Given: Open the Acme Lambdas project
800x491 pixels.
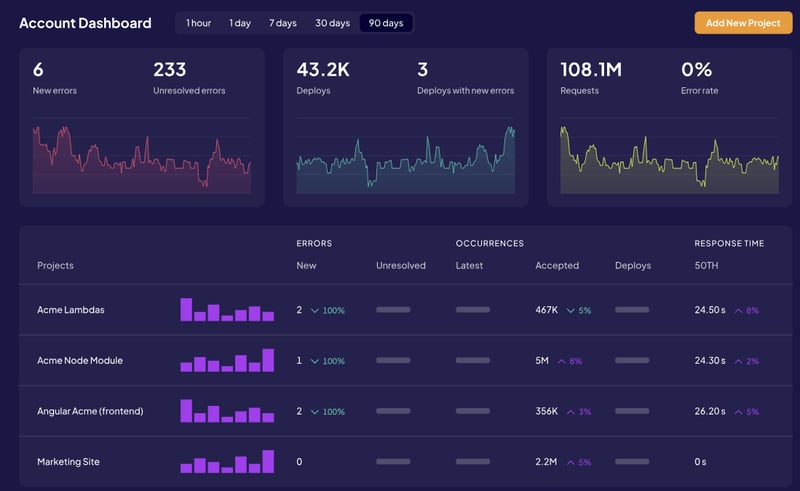Looking at the screenshot, I should (71, 311).
